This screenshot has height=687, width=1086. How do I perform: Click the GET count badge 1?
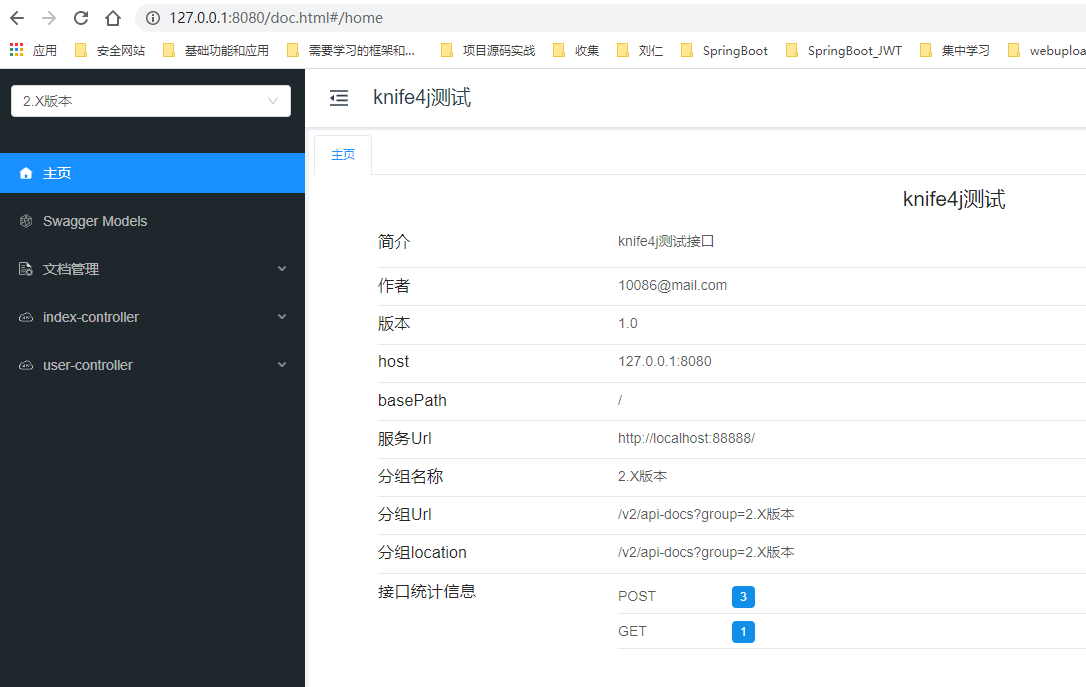pyautogui.click(x=743, y=632)
